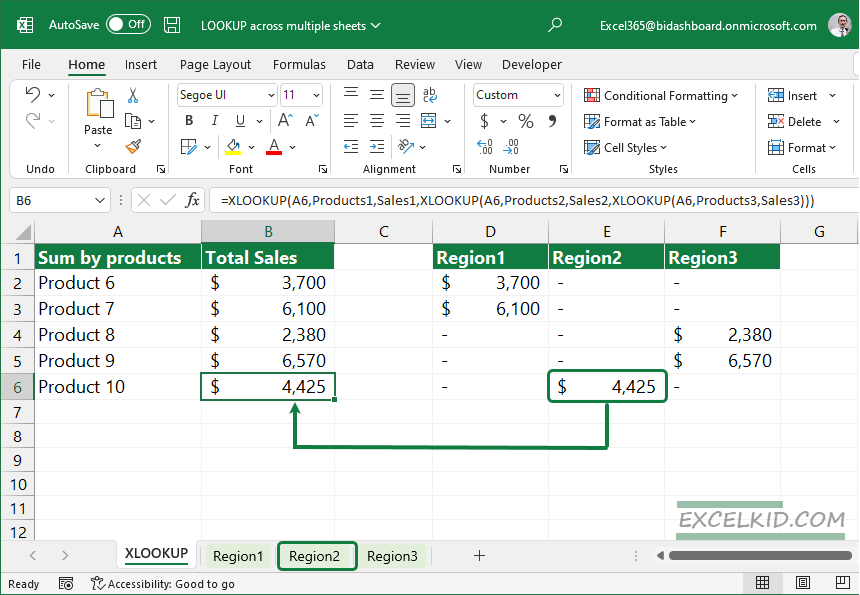This screenshot has height=595, width=860.
Task: Click the Undo arrow icon
Action: pos(32,95)
